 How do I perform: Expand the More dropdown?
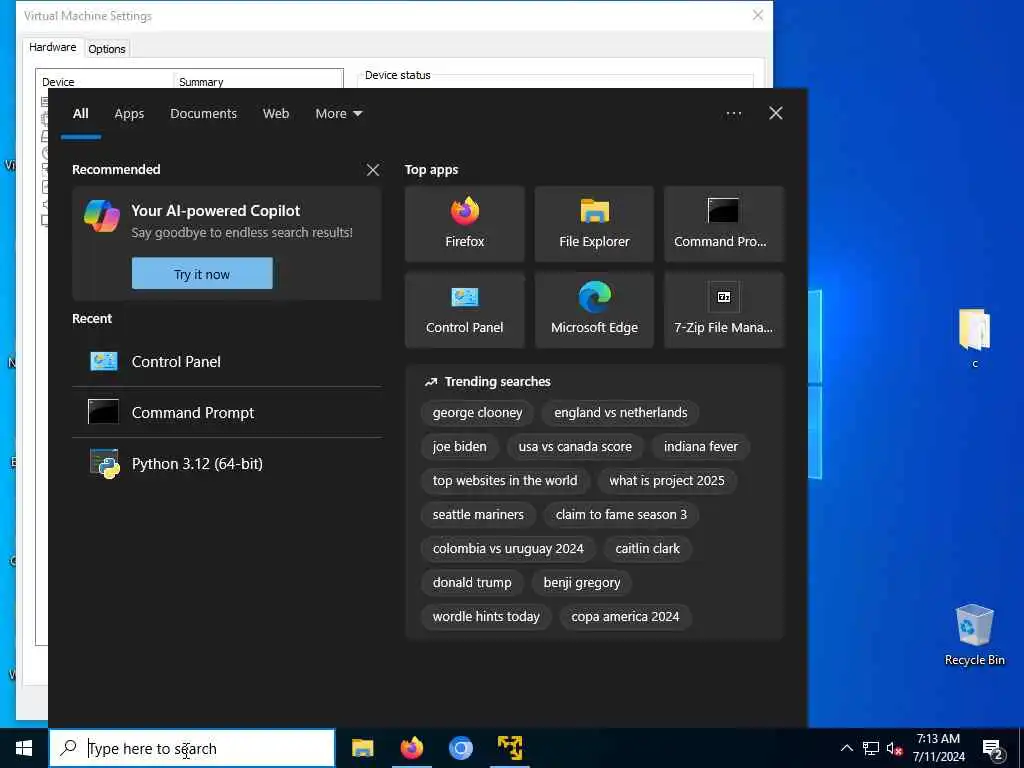pos(338,114)
